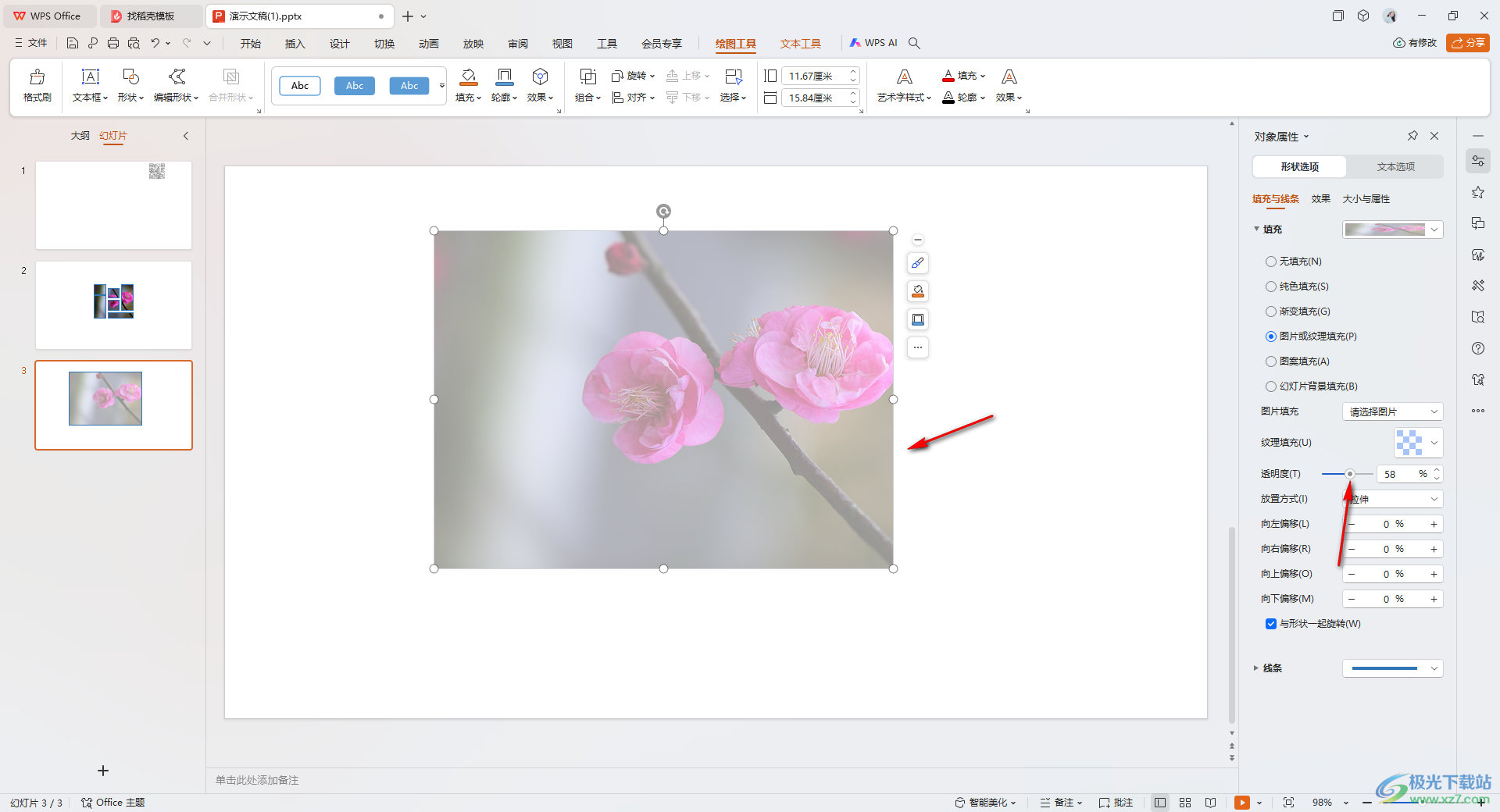Click the Print Preview icon in quick toolbar
The height and width of the screenshot is (812, 1500).
134,44
